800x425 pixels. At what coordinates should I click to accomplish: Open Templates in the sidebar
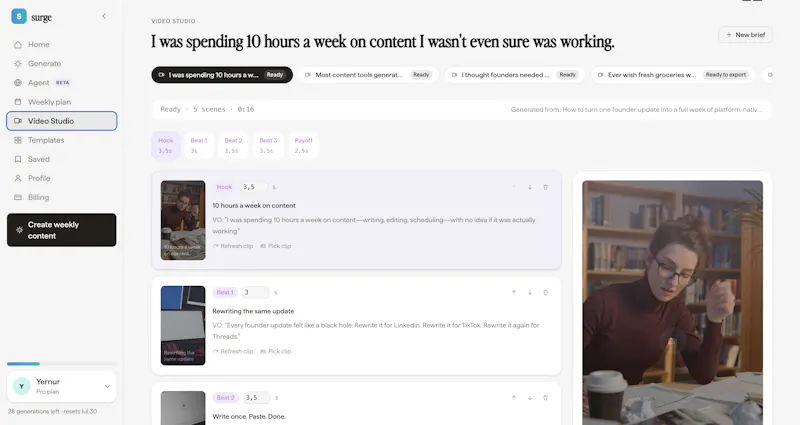click(x=61, y=140)
